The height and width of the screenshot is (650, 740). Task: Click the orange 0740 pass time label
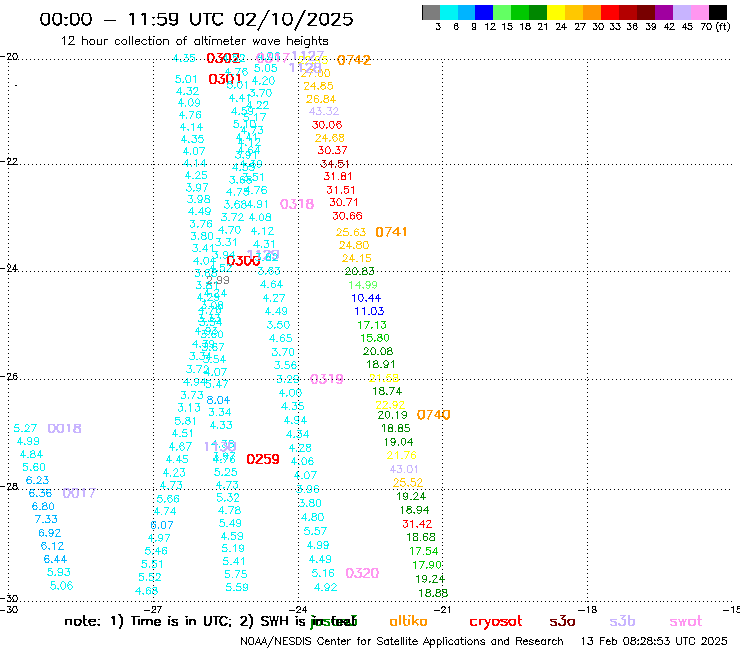coord(434,414)
